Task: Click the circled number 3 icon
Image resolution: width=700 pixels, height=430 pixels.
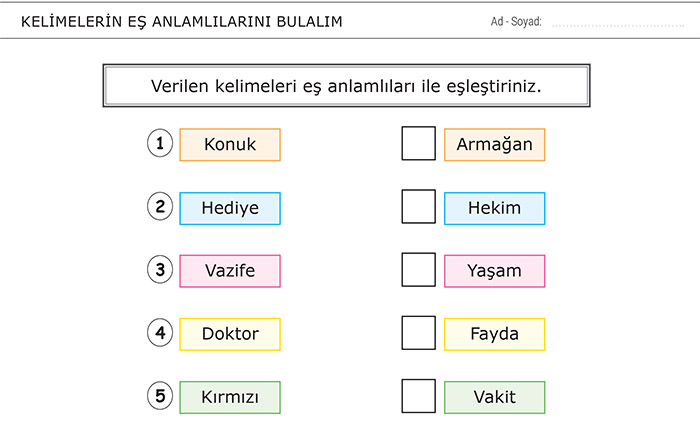Action: [x=160, y=270]
